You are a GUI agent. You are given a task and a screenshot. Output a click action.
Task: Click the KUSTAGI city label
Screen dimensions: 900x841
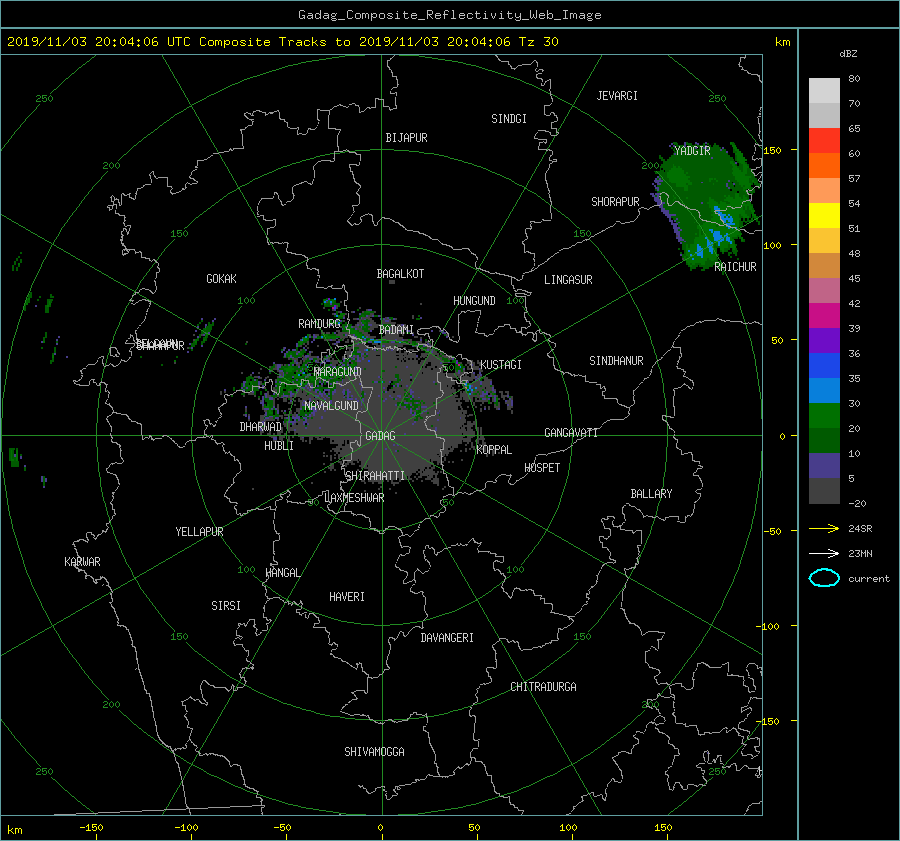(x=501, y=365)
